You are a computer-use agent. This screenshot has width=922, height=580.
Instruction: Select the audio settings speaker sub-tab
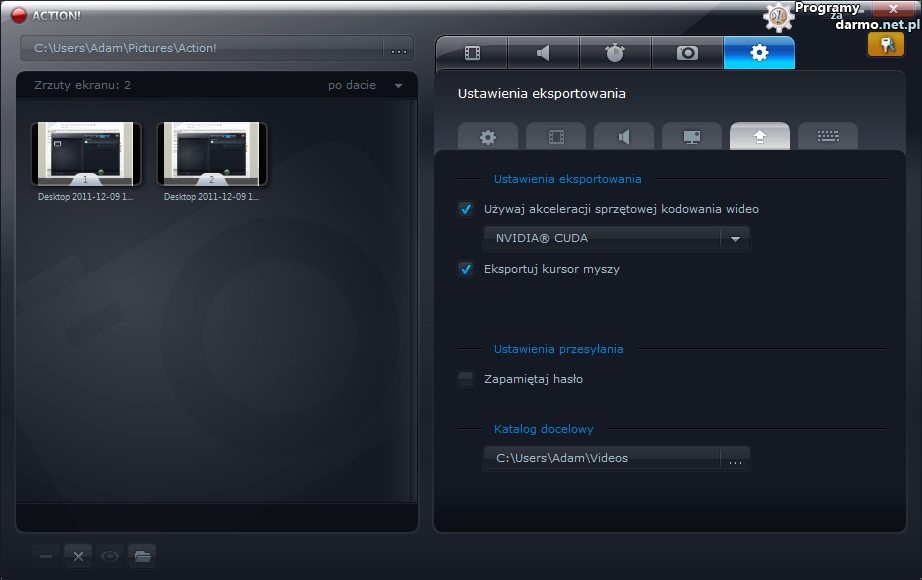pos(623,137)
